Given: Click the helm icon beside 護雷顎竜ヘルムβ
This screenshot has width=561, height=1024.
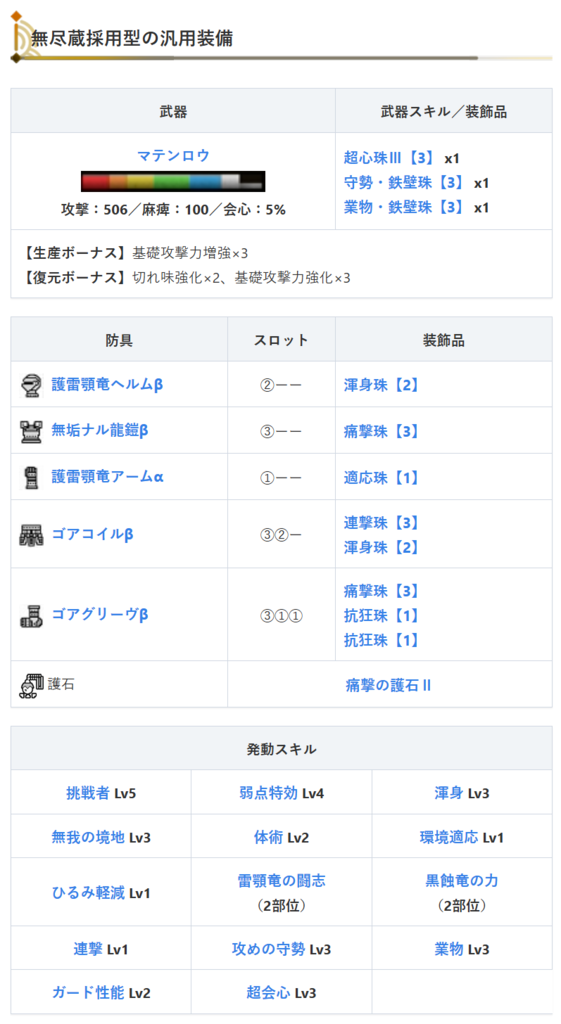Looking at the screenshot, I should click(31, 385).
